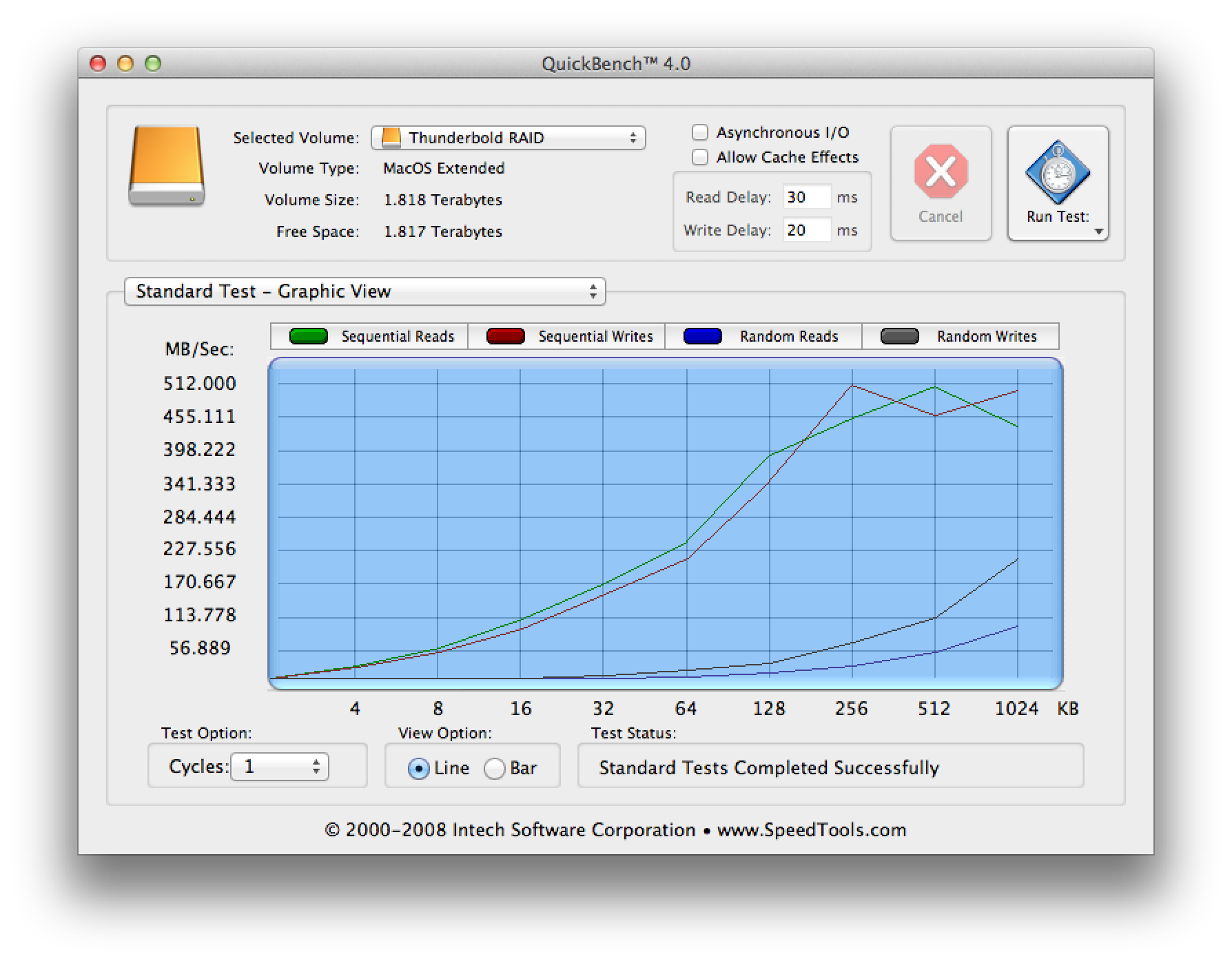The height and width of the screenshot is (963, 1232).
Task: Click the 64 KB axis label
Action: pos(686,708)
